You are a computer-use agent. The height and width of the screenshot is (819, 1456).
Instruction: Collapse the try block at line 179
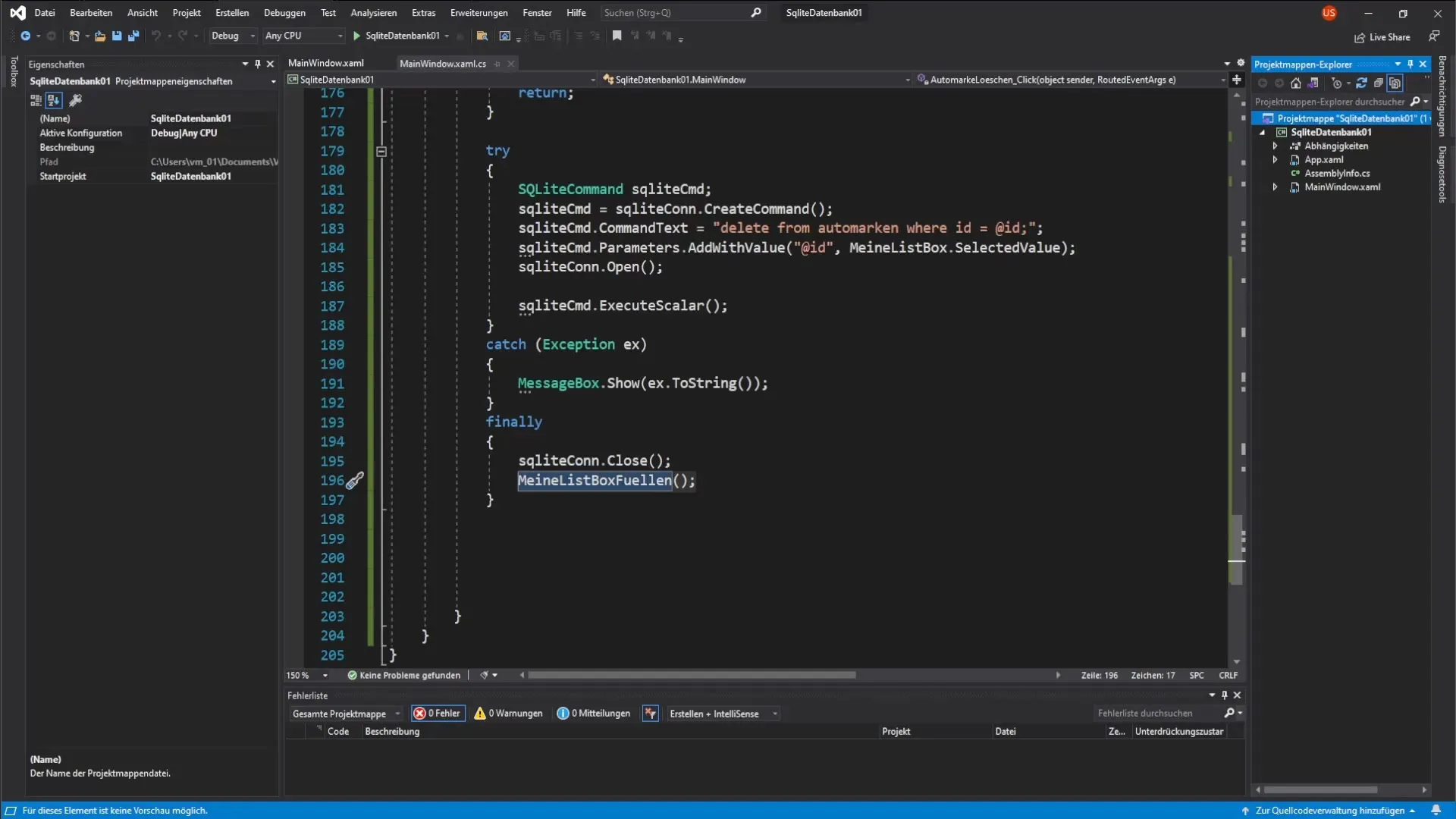pos(381,152)
